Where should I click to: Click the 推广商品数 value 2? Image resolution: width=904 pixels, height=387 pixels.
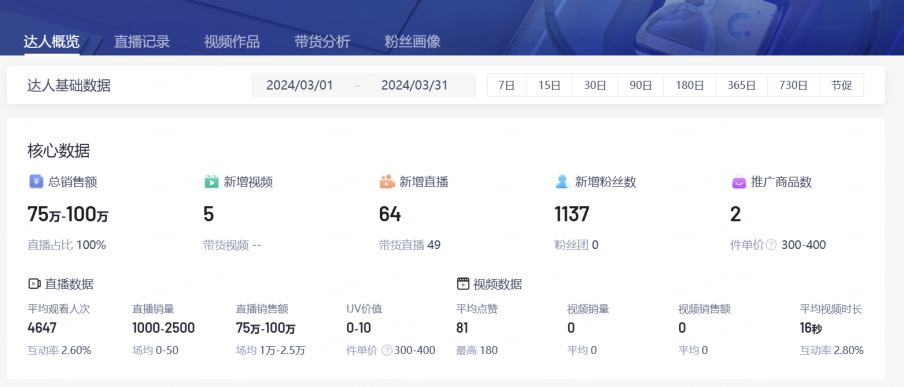point(736,215)
